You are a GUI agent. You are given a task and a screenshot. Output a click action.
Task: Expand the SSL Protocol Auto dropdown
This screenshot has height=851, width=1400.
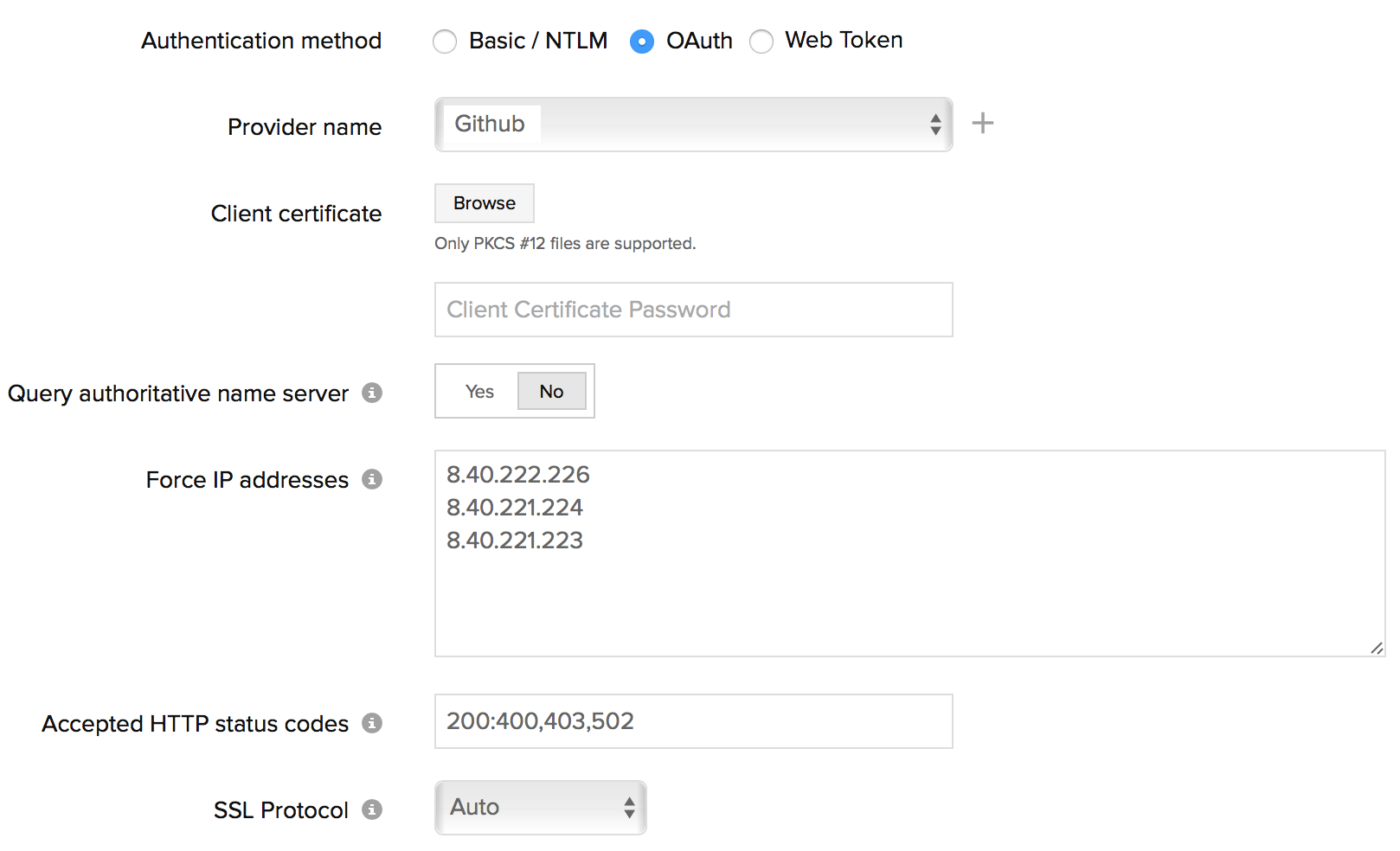[540, 808]
